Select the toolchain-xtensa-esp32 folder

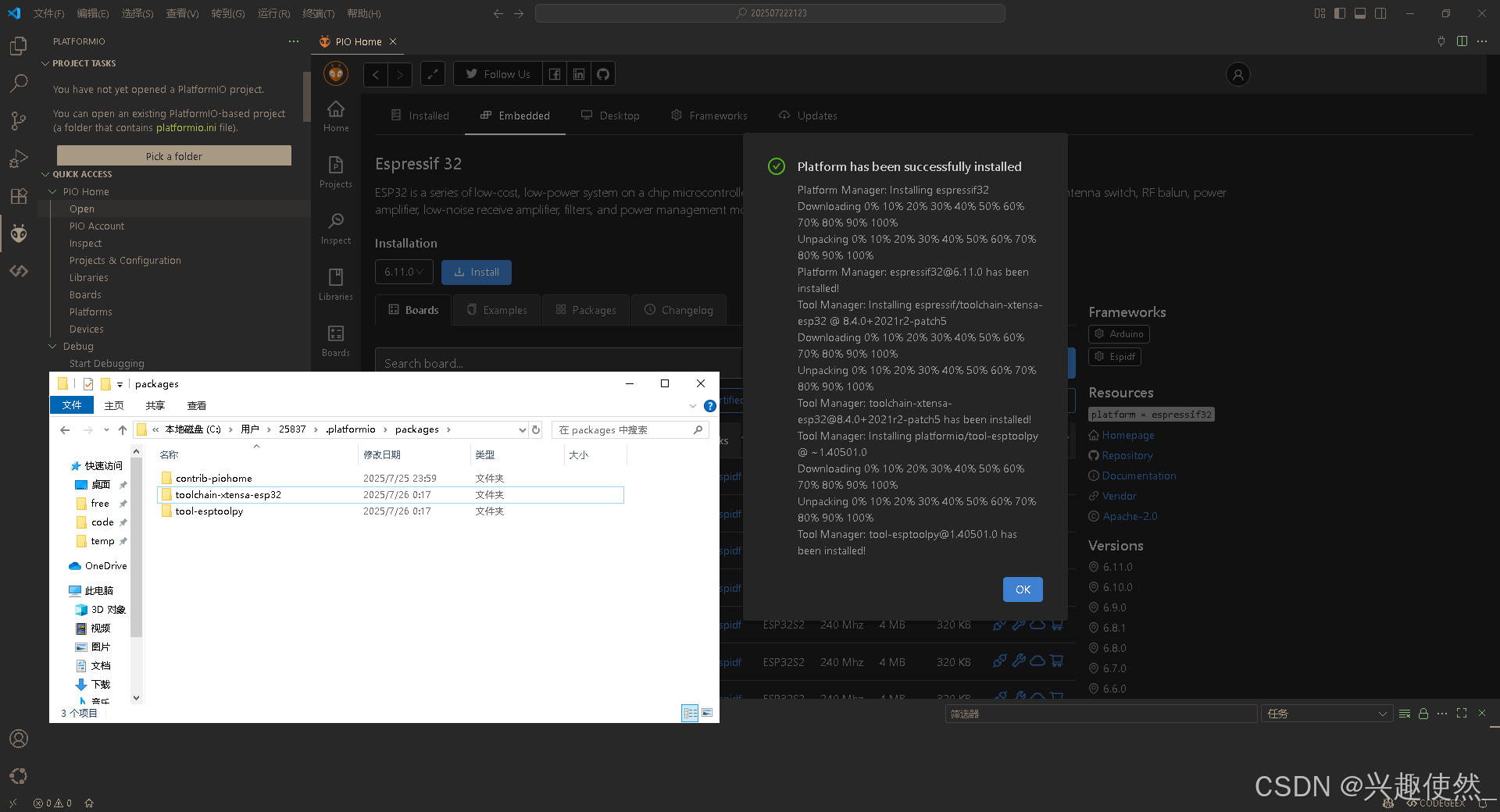[x=391, y=495]
